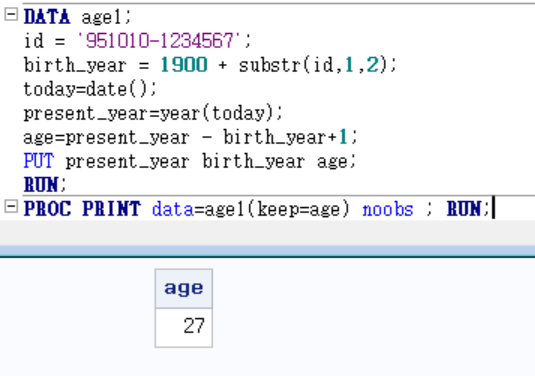535x376 pixels.
Task: Click the dataset name age1 after DATA
Action: click(101, 17)
